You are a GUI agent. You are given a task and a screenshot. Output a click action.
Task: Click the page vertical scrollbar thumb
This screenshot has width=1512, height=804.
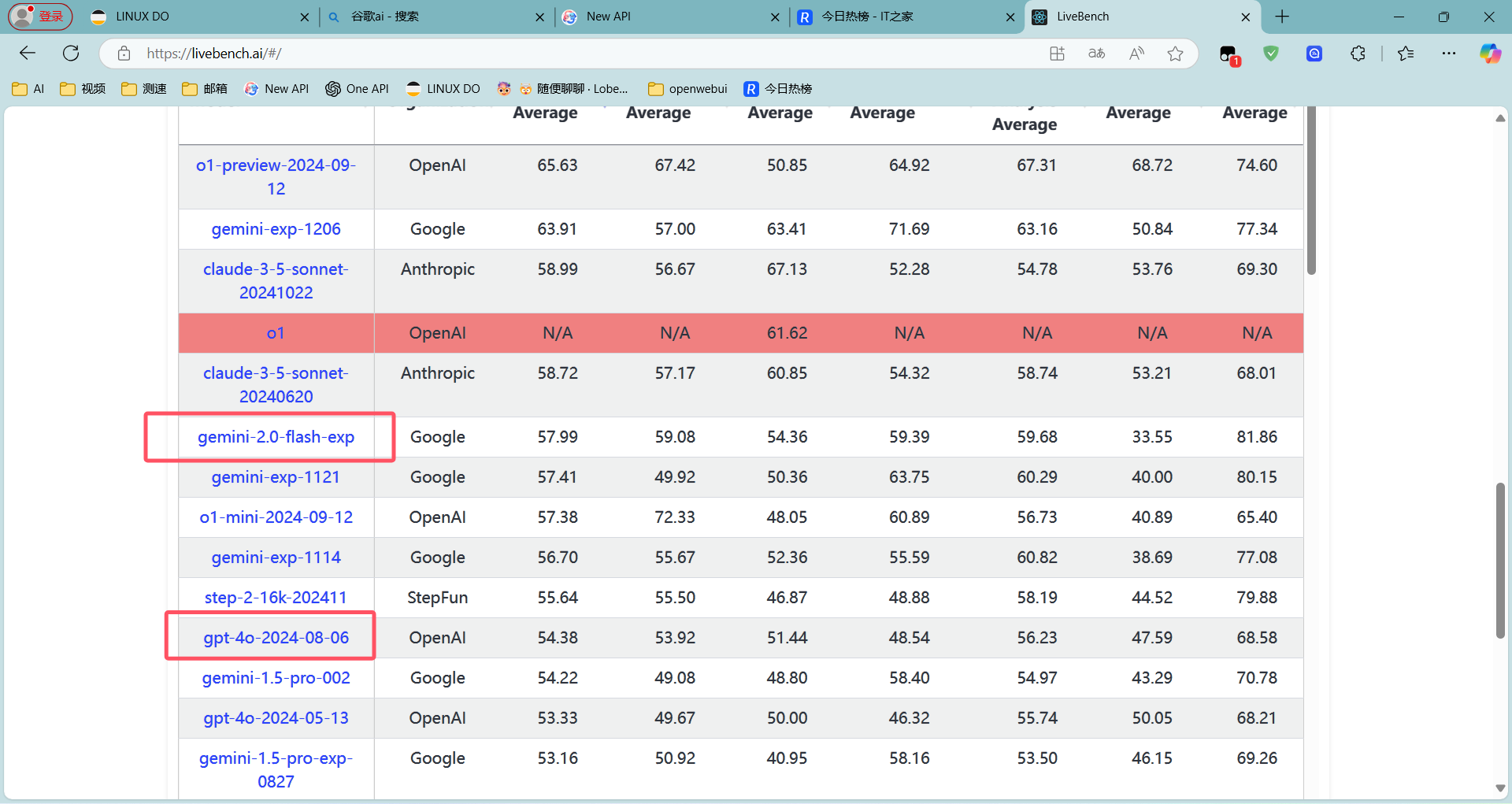coord(1500,561)
